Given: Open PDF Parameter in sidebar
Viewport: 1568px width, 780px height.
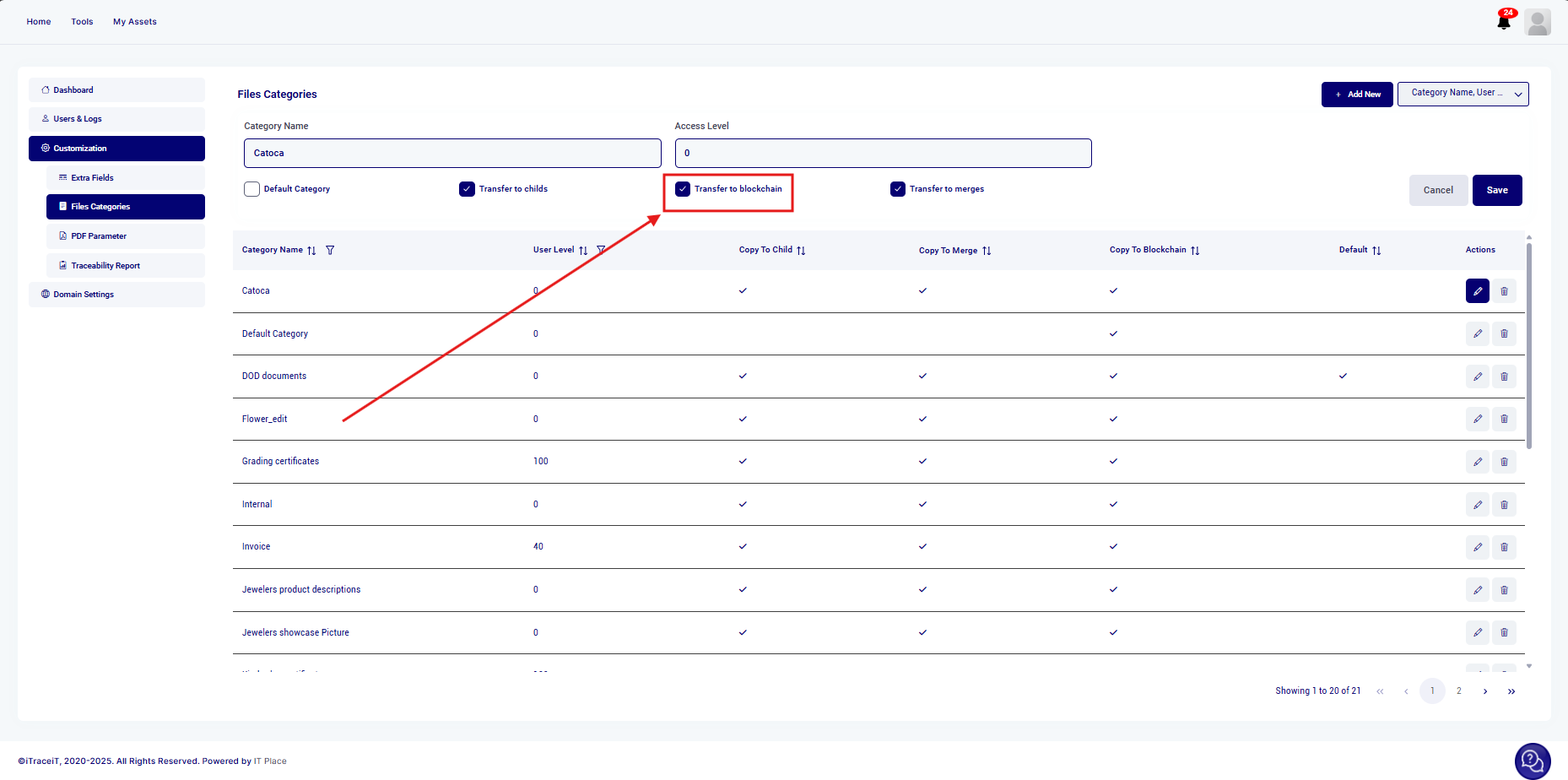Looking at the screenshot, I should coord(99,236).
